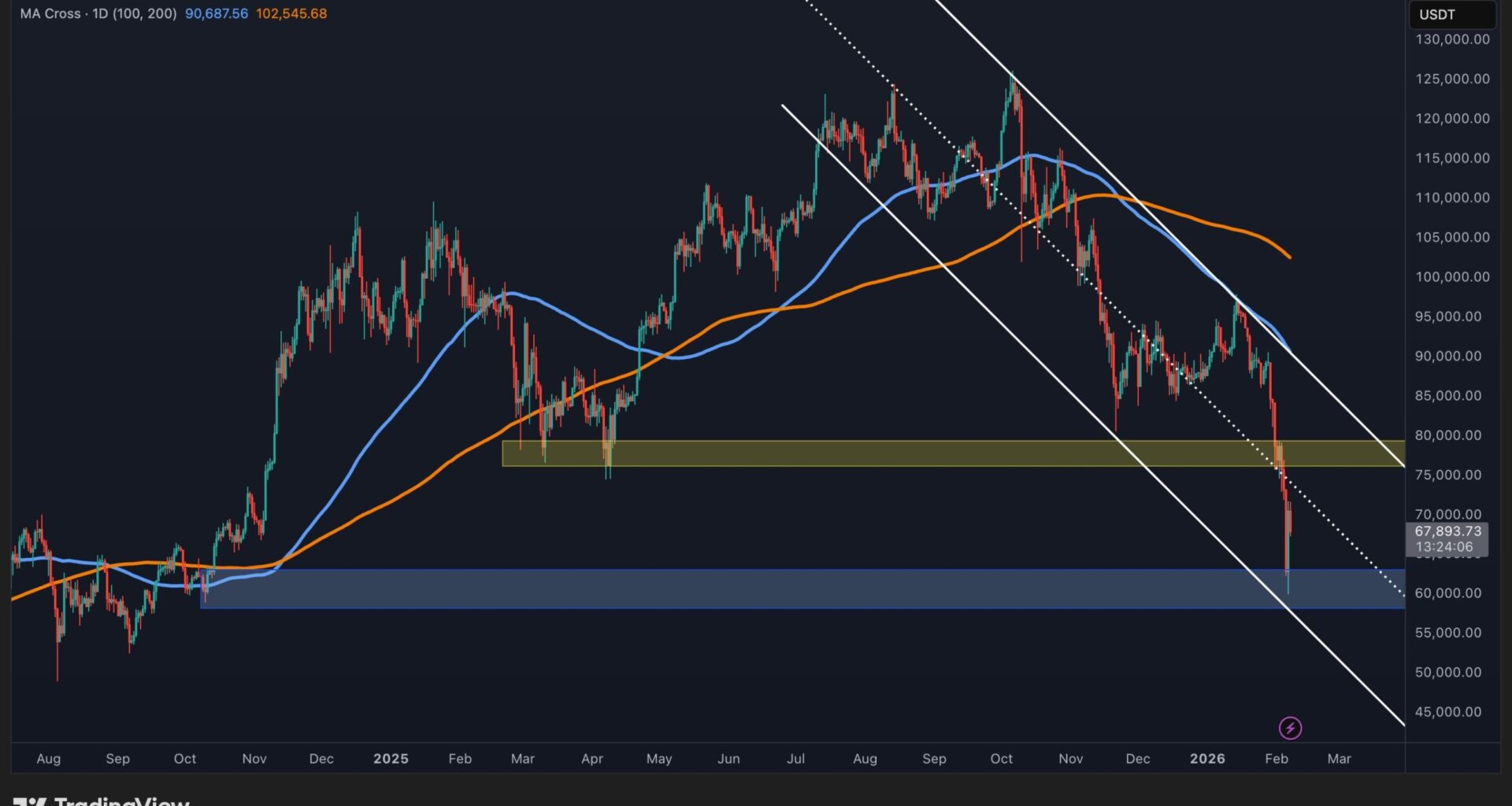Click the TradingView logo
The height and width of the screenshot is (806, 1512).
pyautogui.click(x=102, y=800)
